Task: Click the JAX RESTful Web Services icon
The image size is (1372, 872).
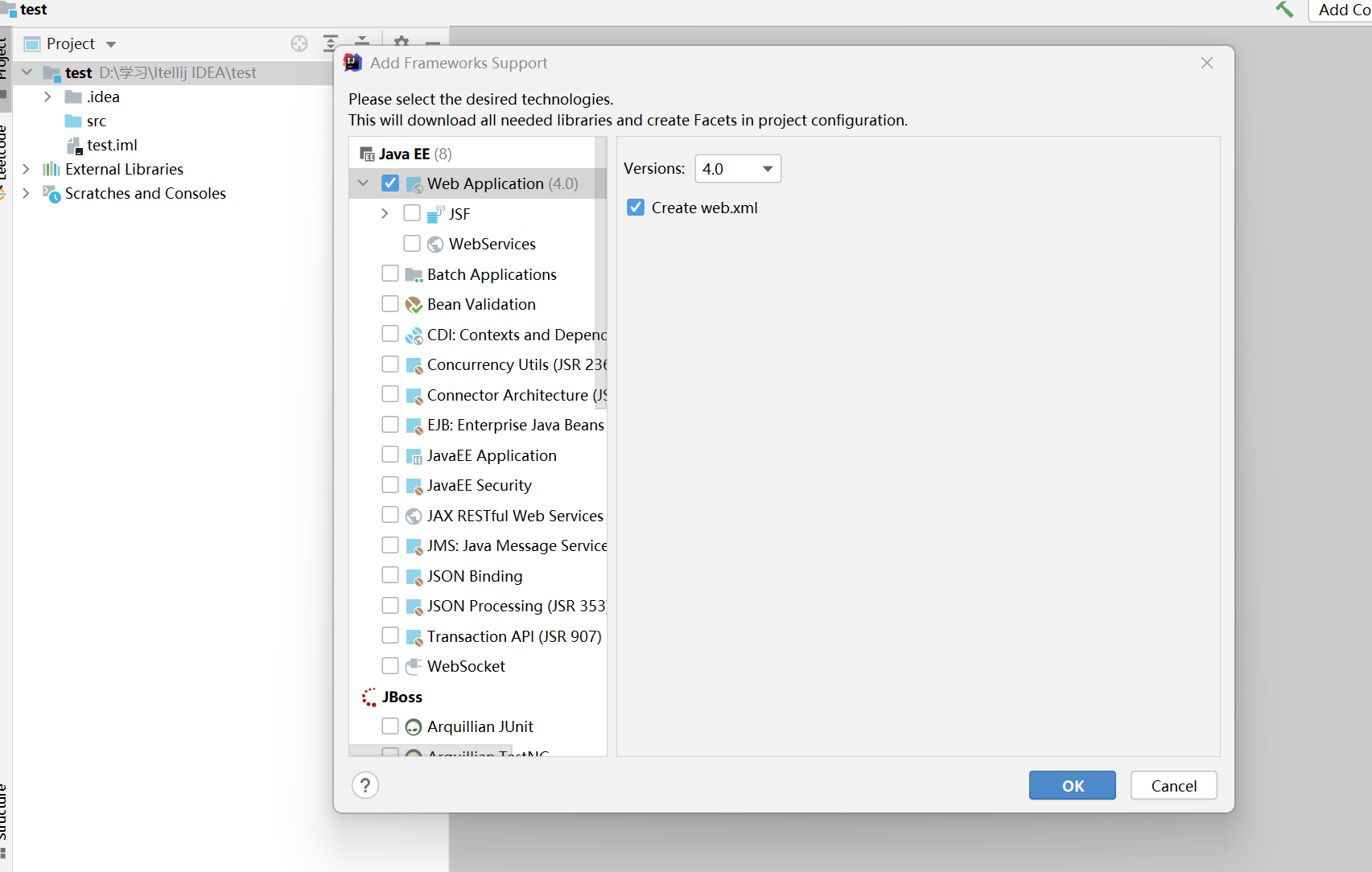Action: 414,516
